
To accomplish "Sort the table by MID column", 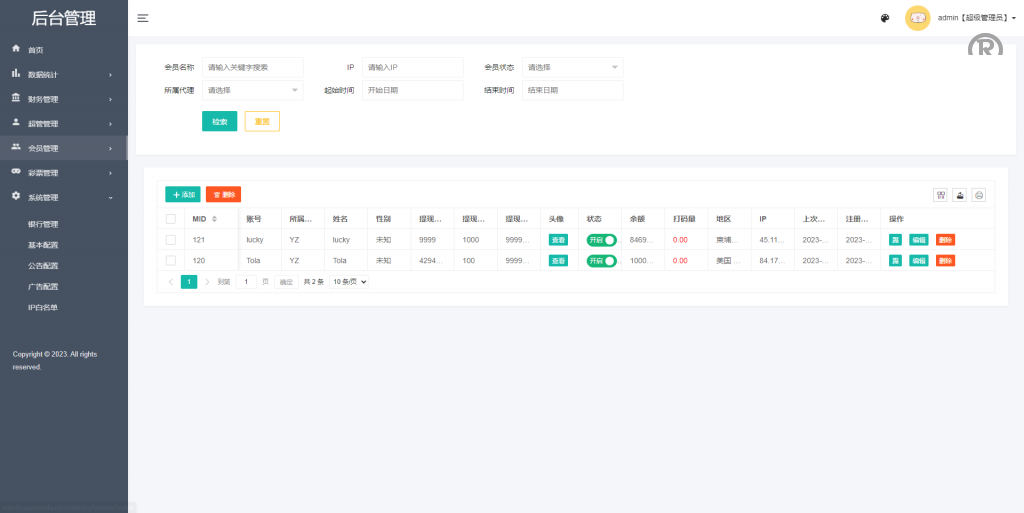I will pos(214,219).
